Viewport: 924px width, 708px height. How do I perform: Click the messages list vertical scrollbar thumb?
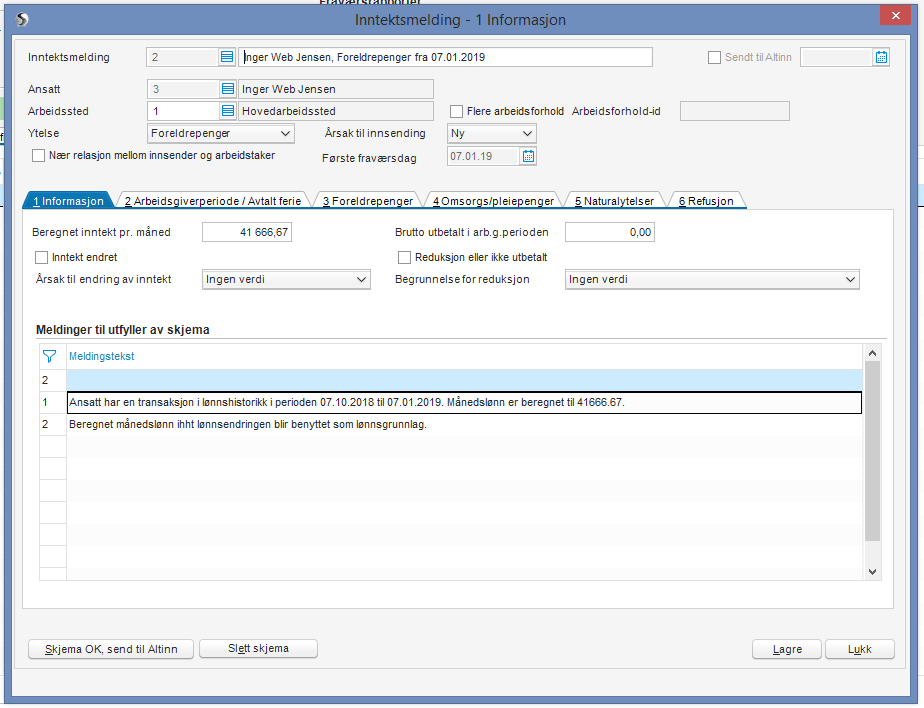(x=873, y=451)
